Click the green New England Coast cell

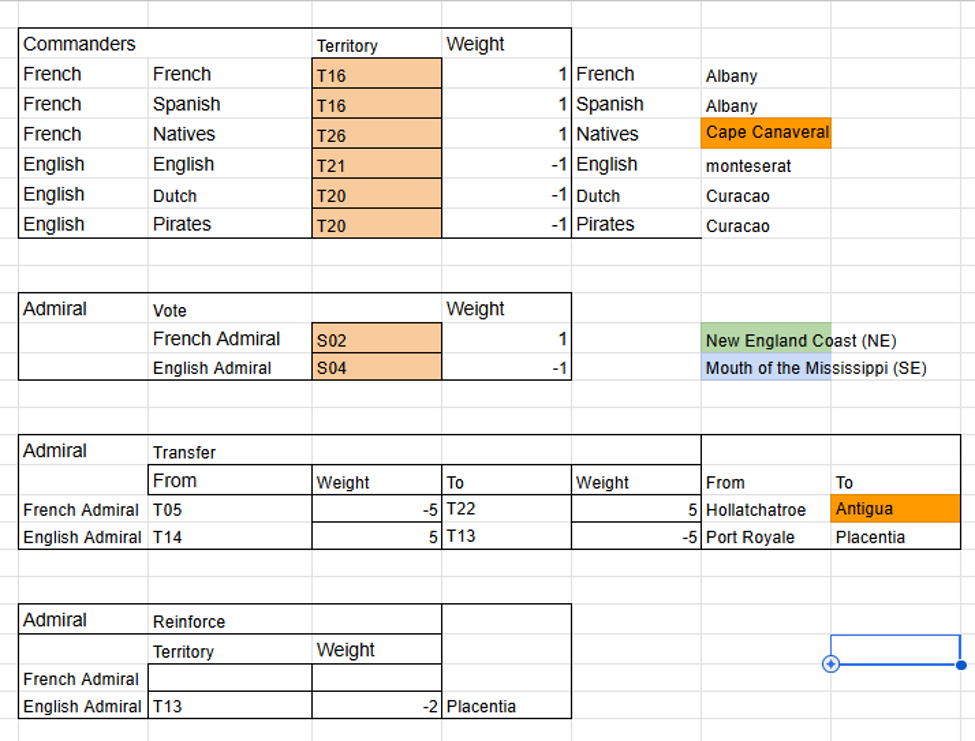pyautogui.click(x=766, y=339)
